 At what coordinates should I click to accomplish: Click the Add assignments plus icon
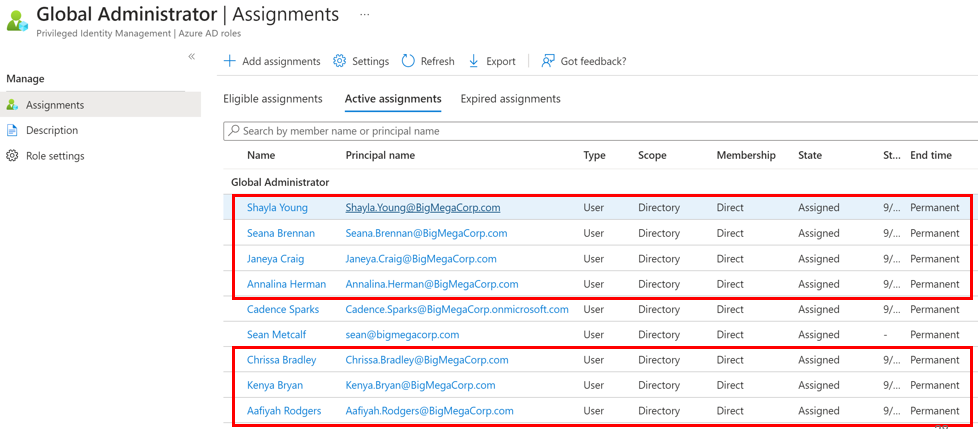tap(230, 61)
